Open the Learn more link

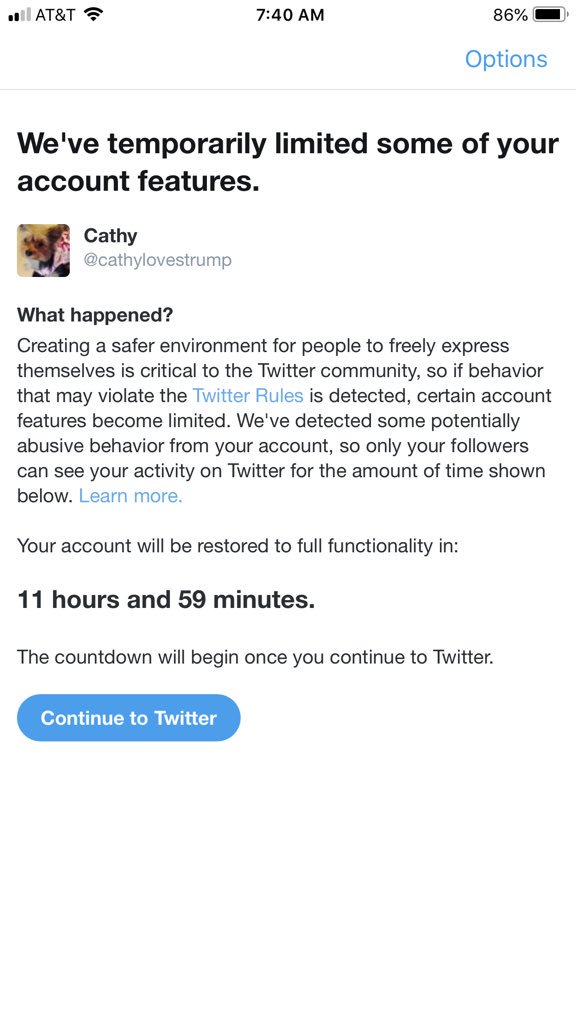131,496
